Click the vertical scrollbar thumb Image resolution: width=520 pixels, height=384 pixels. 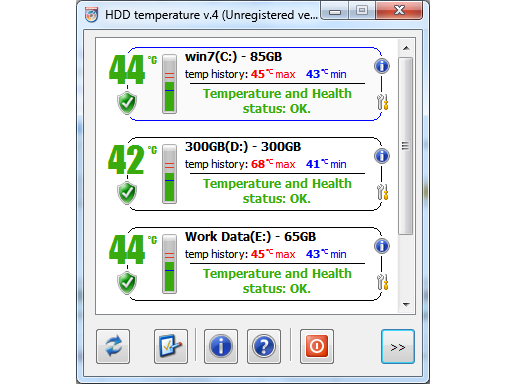406,146
